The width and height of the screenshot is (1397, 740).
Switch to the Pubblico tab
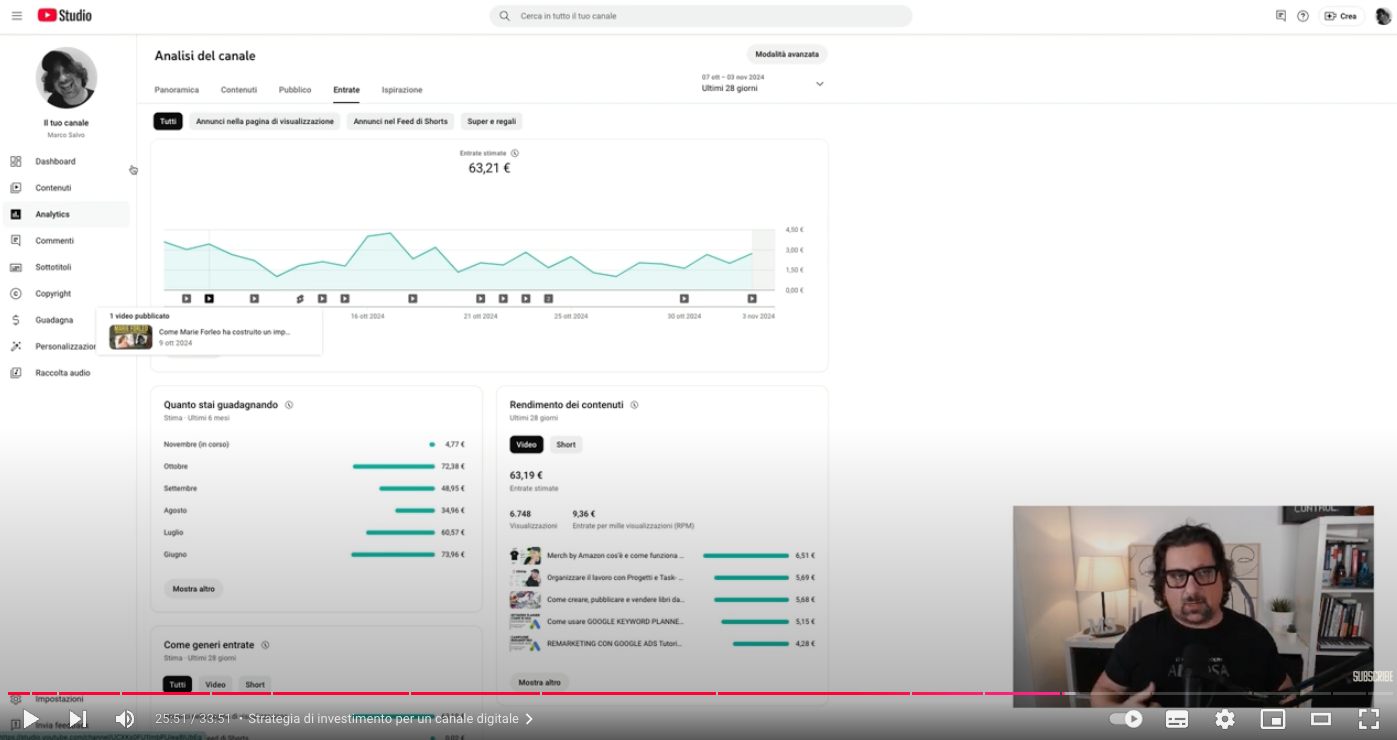tap(295, 90)
